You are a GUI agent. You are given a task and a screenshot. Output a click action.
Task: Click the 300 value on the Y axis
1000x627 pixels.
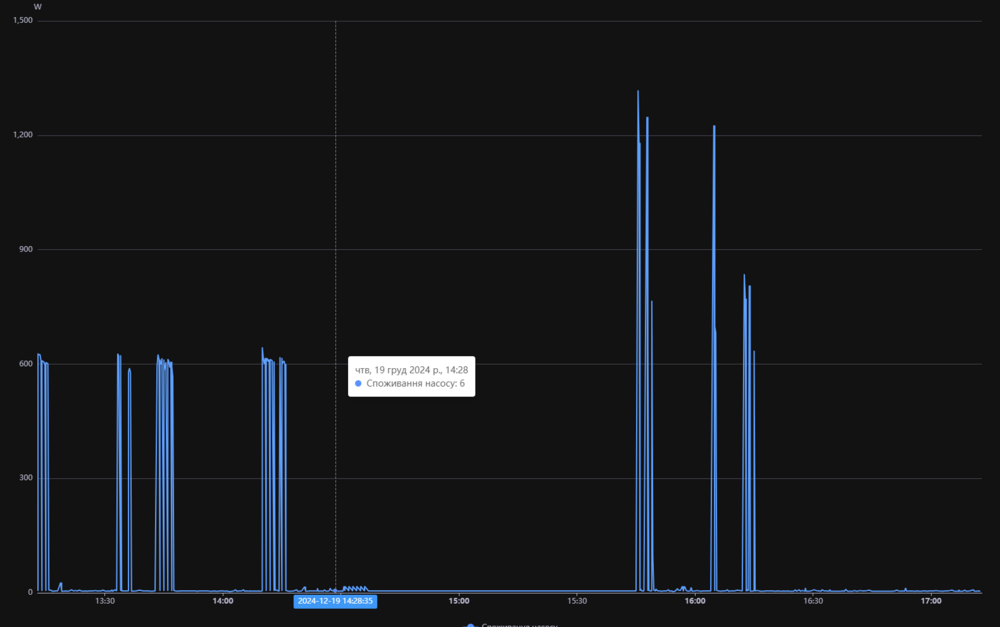(26, 478)
